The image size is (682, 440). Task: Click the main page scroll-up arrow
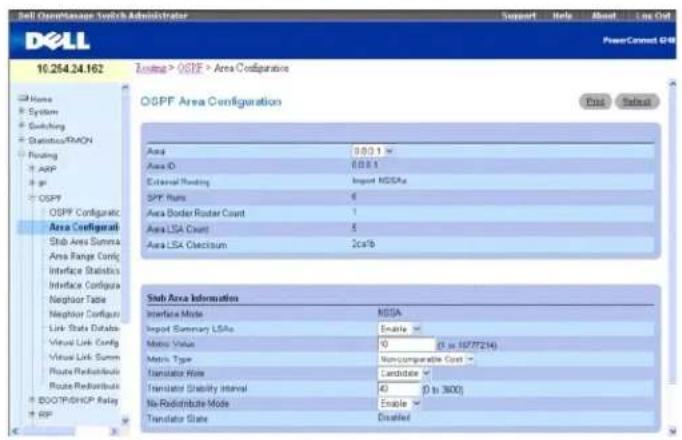(672, 83)
